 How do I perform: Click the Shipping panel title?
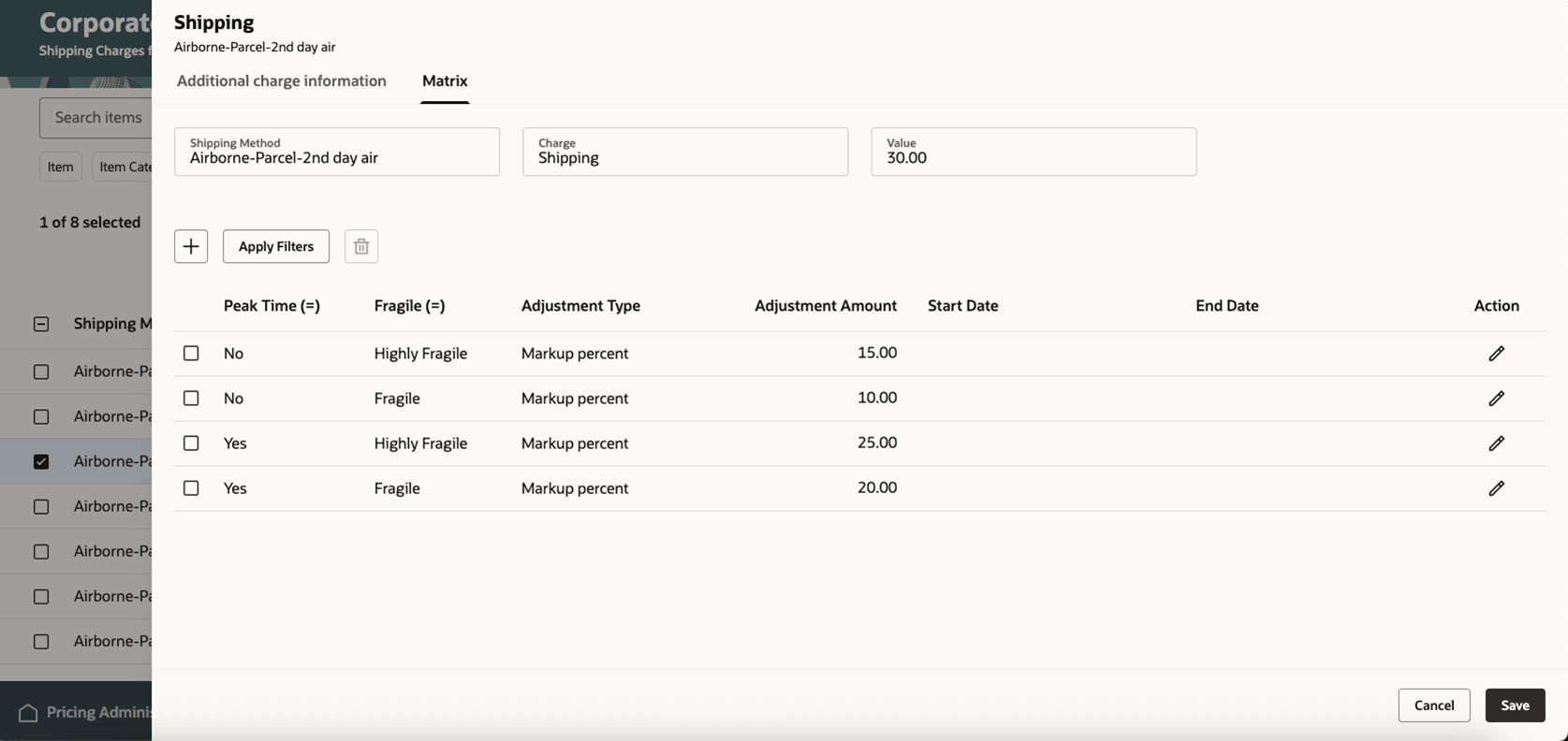[x=213, y=22]
